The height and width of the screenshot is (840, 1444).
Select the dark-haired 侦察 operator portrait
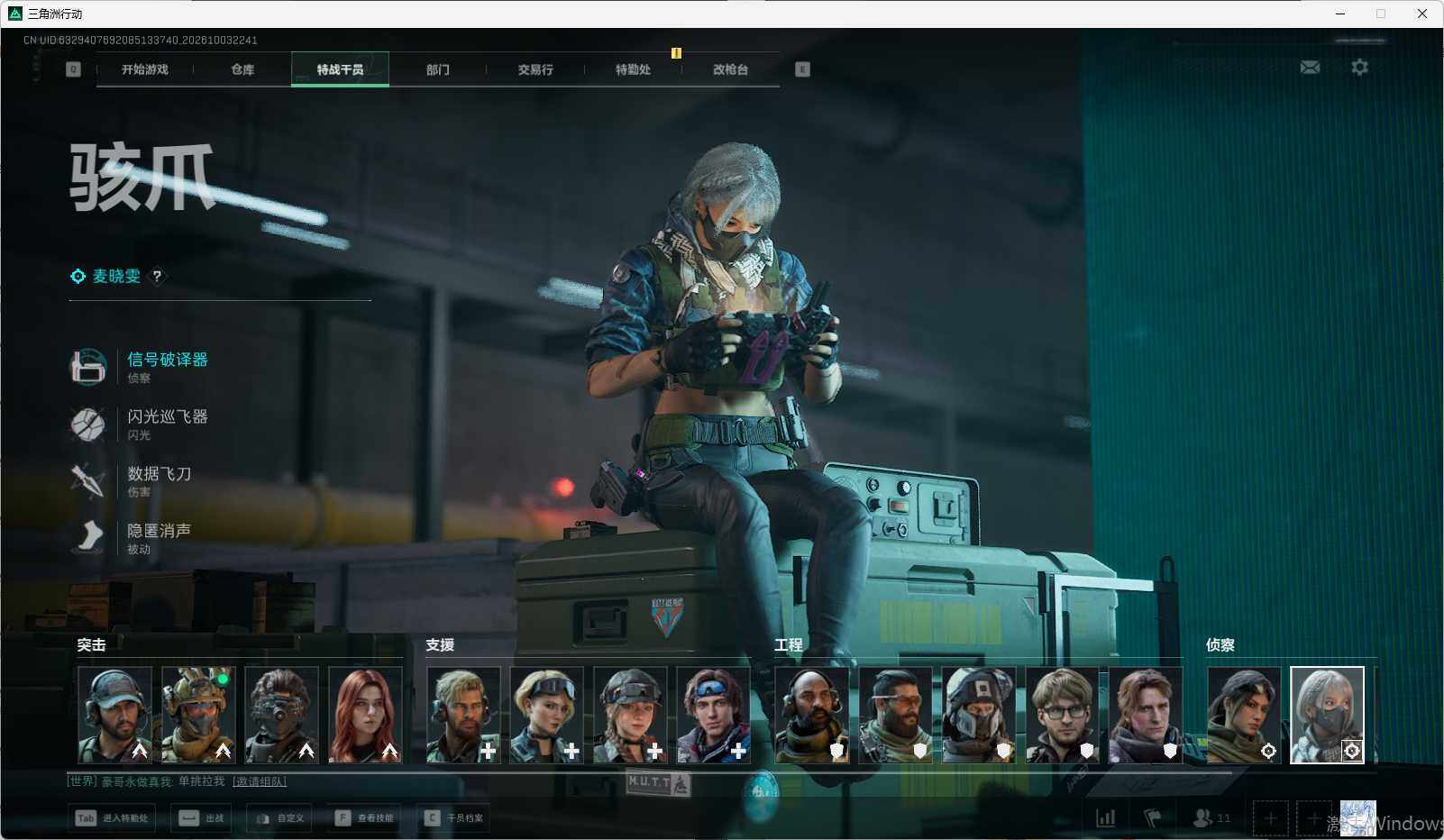pos(1244,715)
